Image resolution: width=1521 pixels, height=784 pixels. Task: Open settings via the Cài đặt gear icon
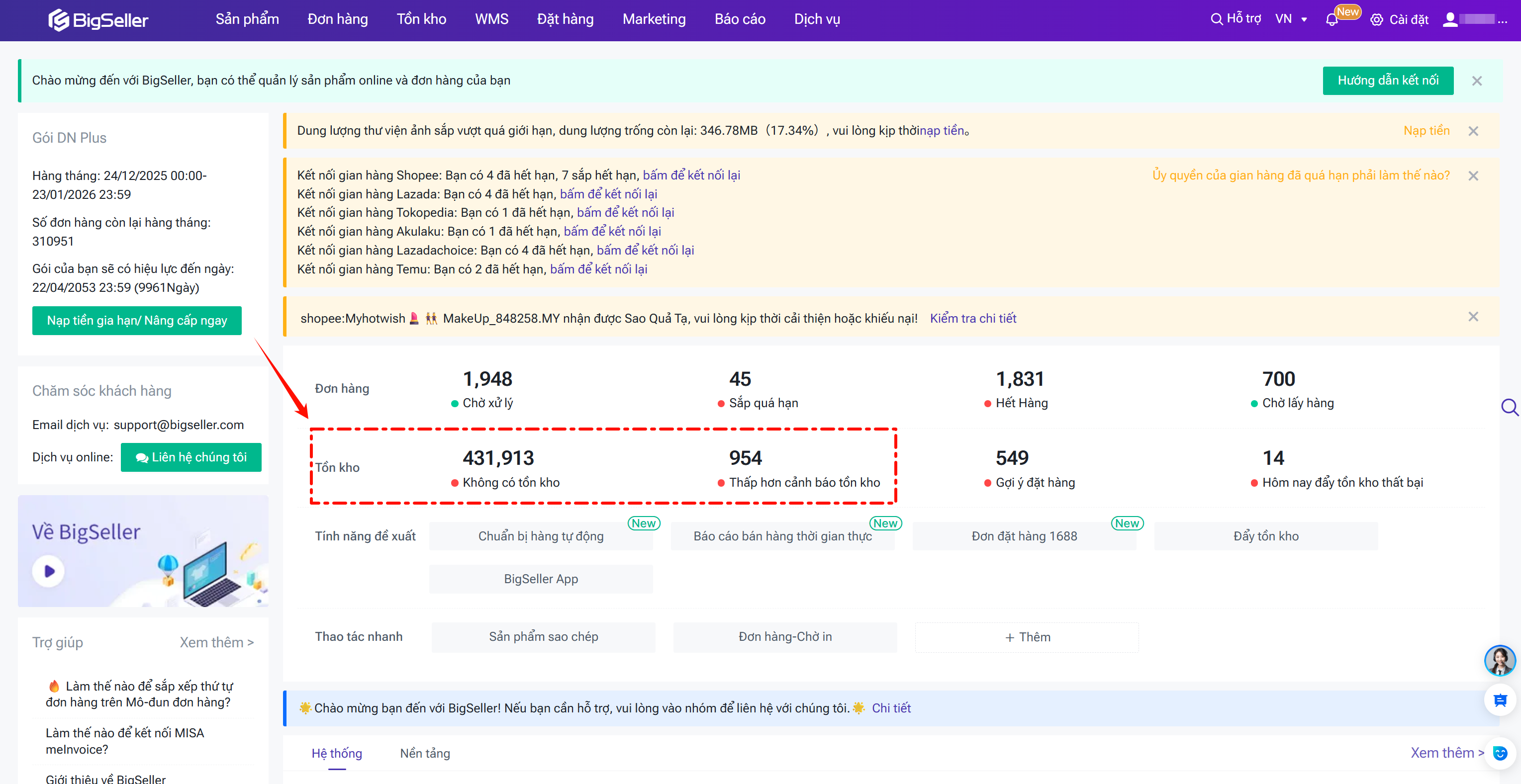(1377, 19)
